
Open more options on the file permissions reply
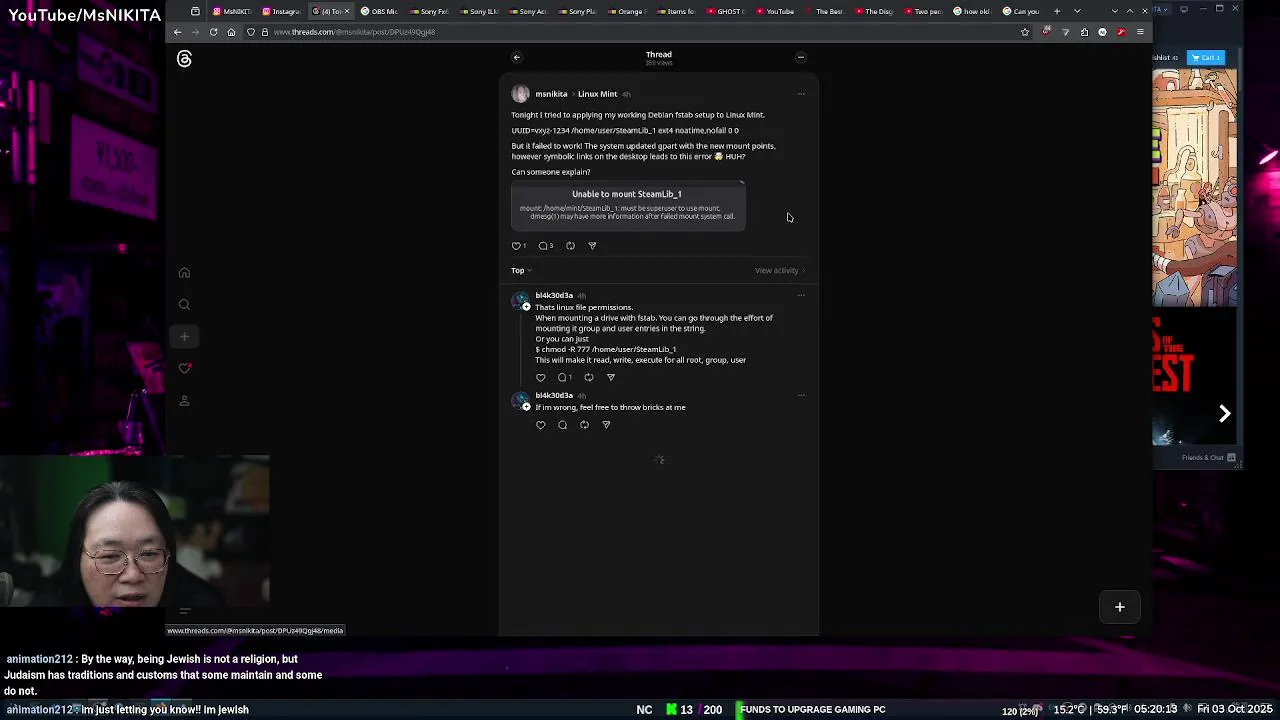pyautogui.click(x=801, y=295)
